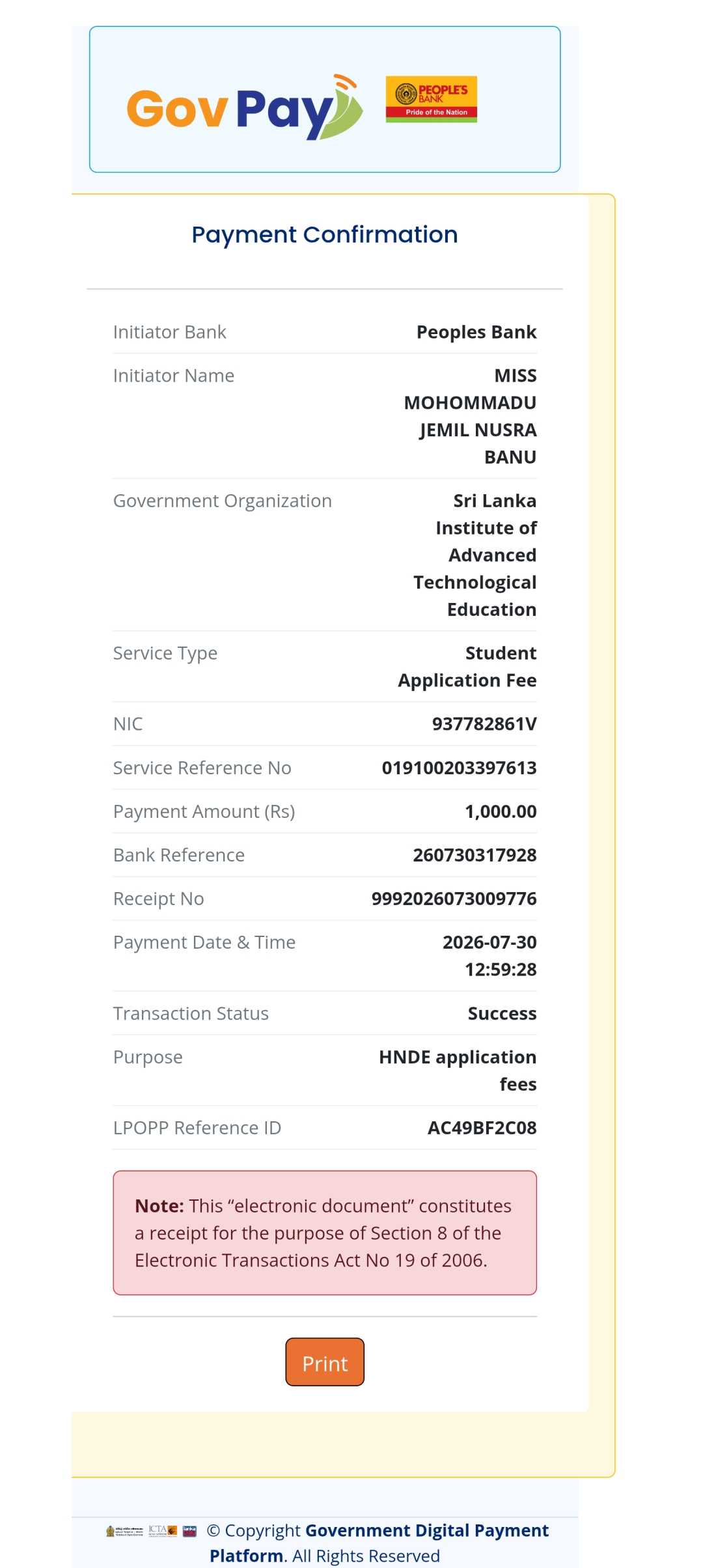The width and height of the screenshot is (703, 1568).
Task: Click the Bank Reference number 260730317928
Action: pos(475,855)
